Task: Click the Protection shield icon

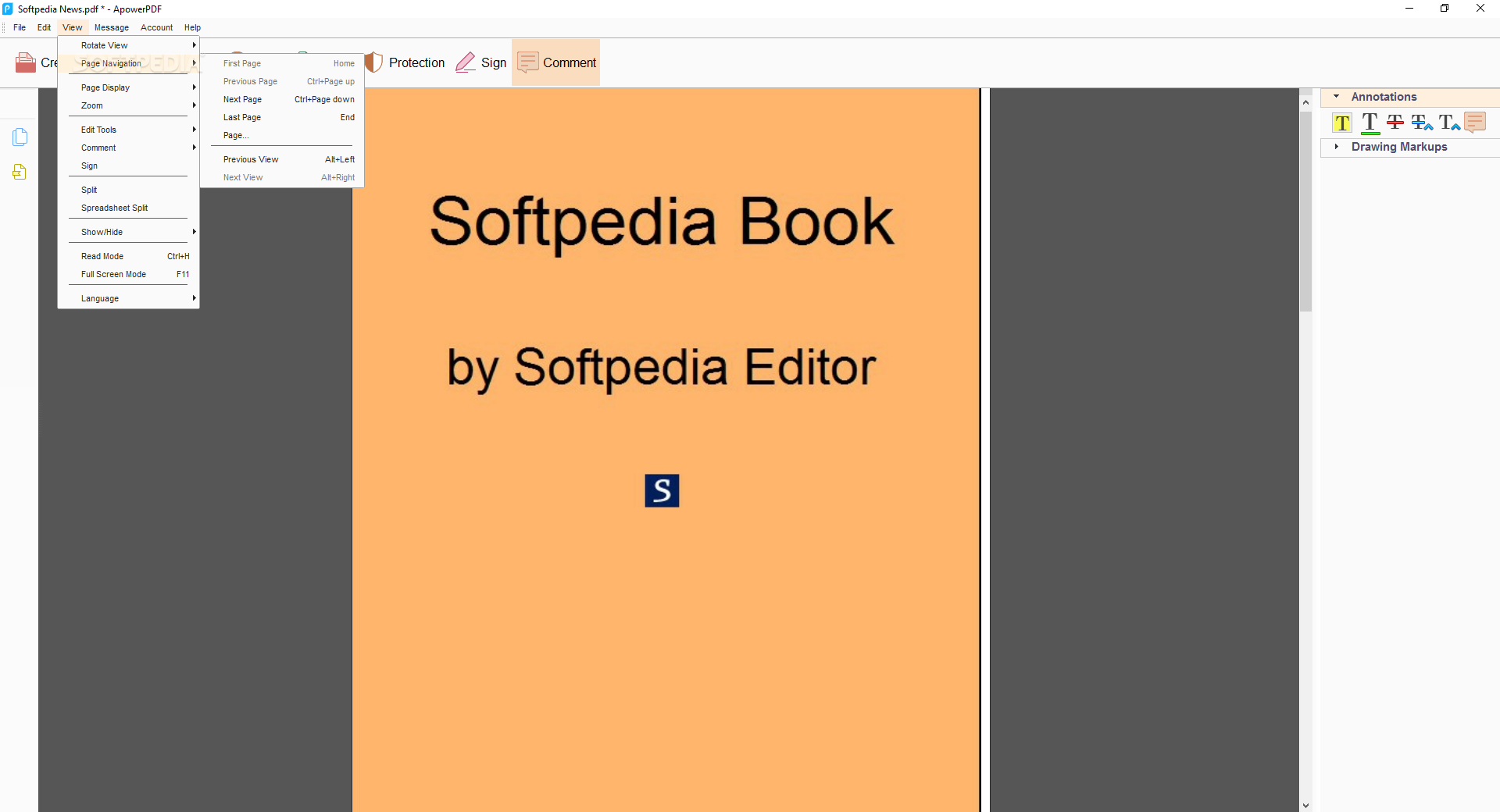Action: [374, 62]
